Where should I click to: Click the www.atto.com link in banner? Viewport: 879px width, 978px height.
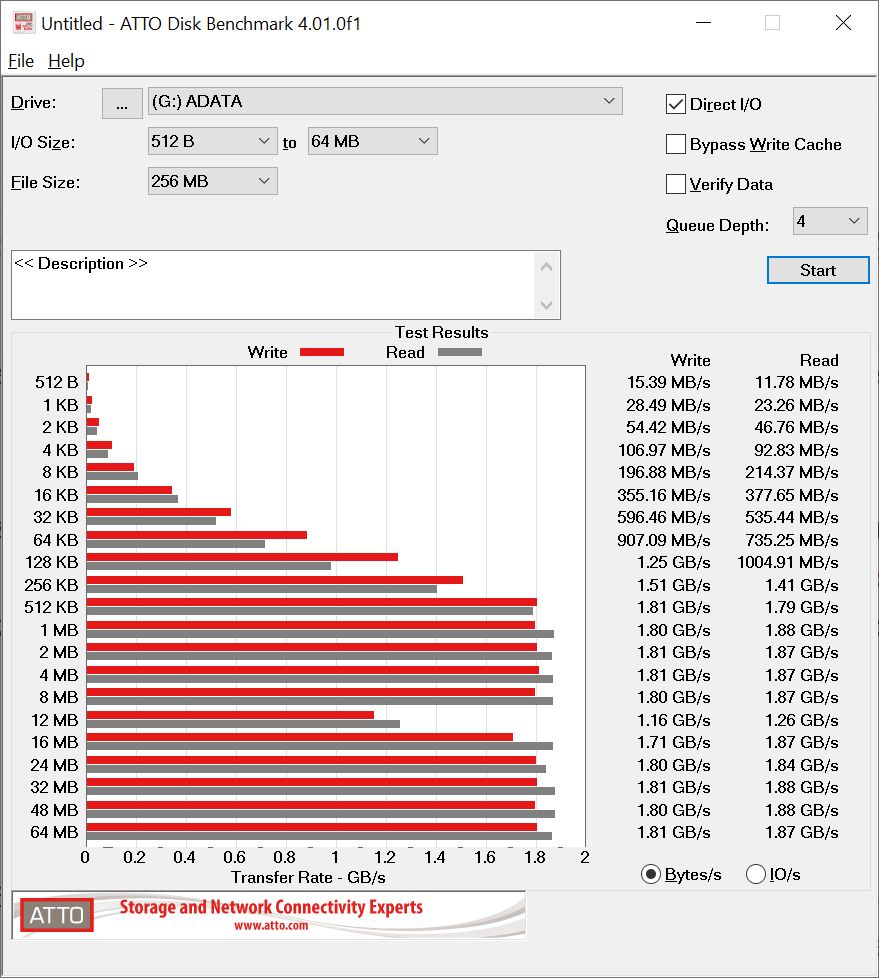click(271, 926)
